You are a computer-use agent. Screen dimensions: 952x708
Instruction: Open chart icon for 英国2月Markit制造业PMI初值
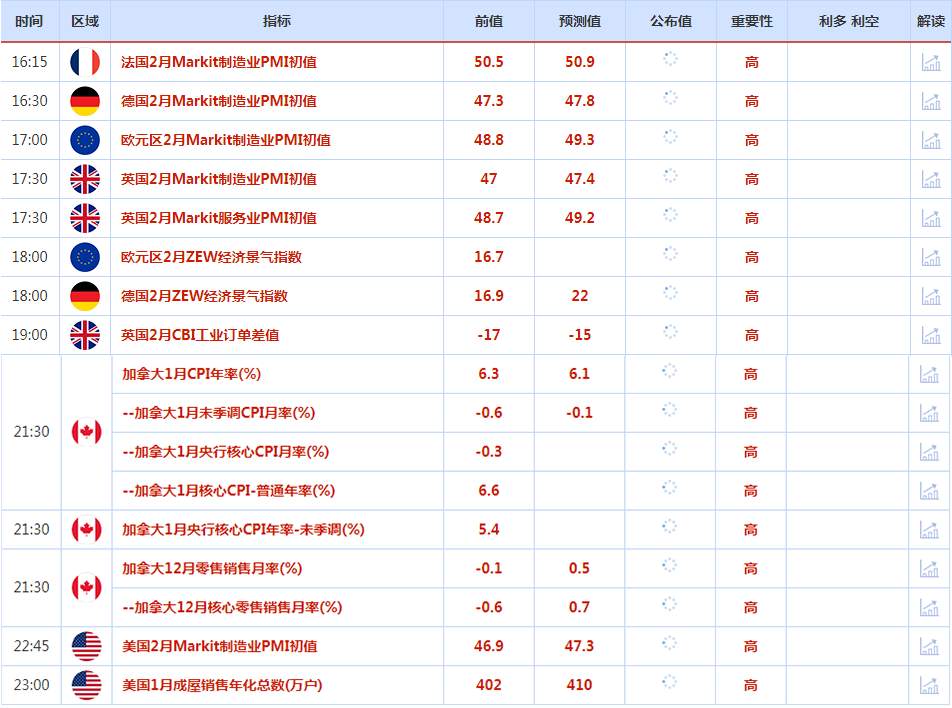[x=931, y=179]
